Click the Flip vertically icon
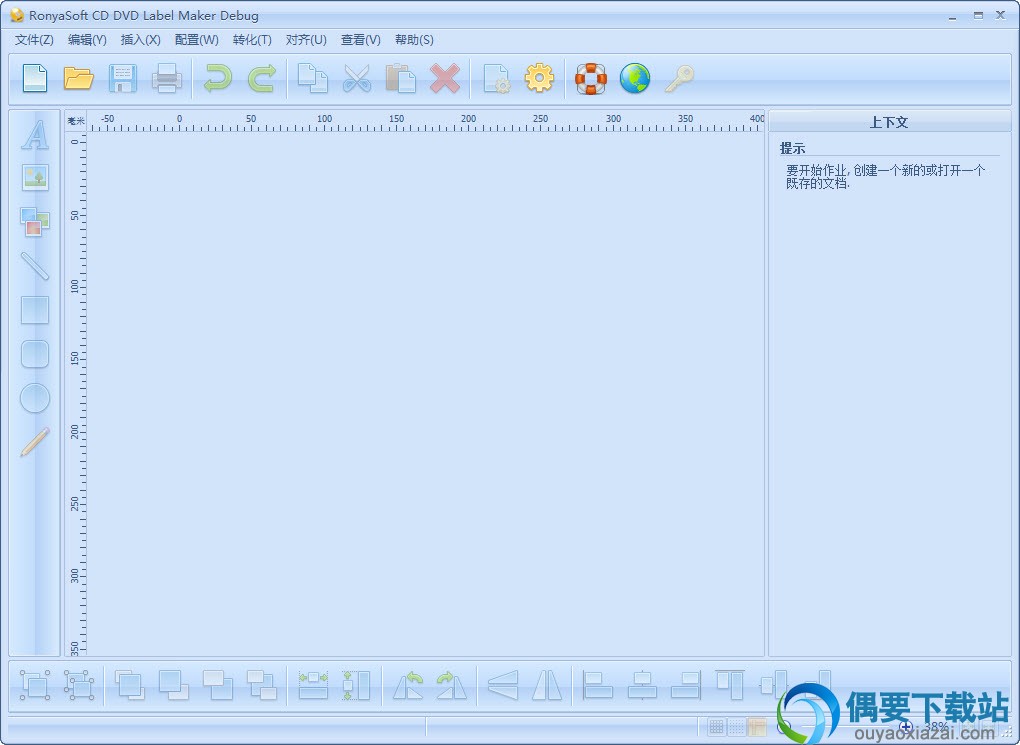This screenshot has height=745, width=1020. pyautogui.click(x=503, y=685)
